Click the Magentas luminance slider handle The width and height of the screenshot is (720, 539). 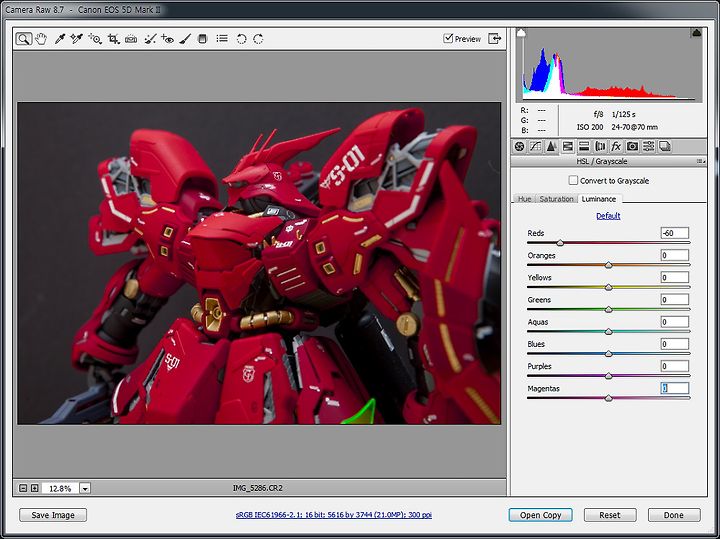(x=608, y=398)
